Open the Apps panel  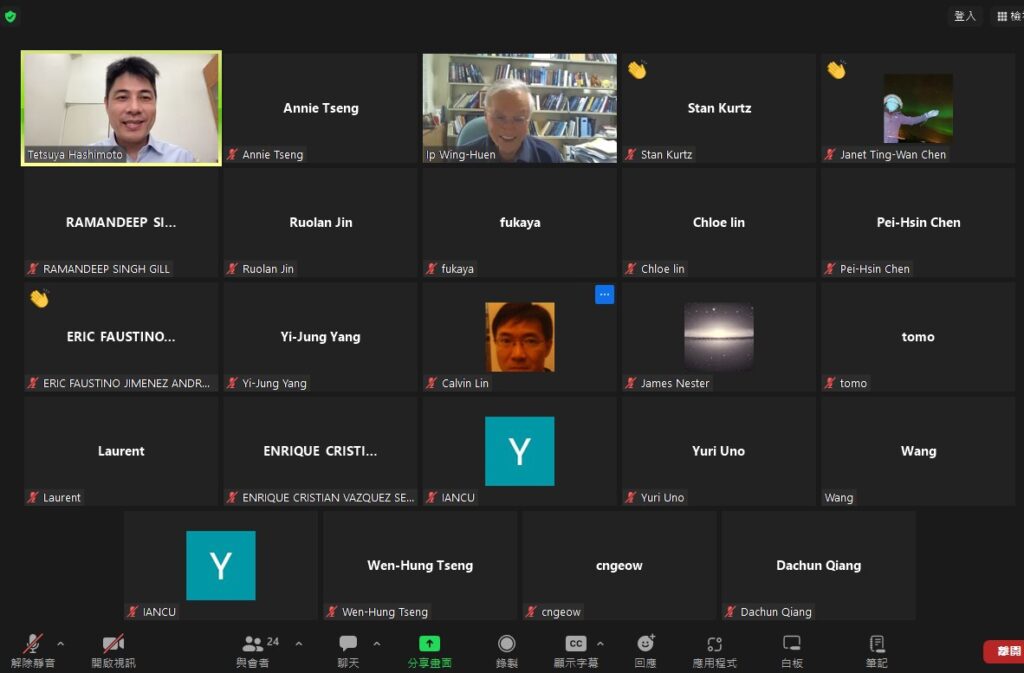pyautogui.click(x=714, y=650)
